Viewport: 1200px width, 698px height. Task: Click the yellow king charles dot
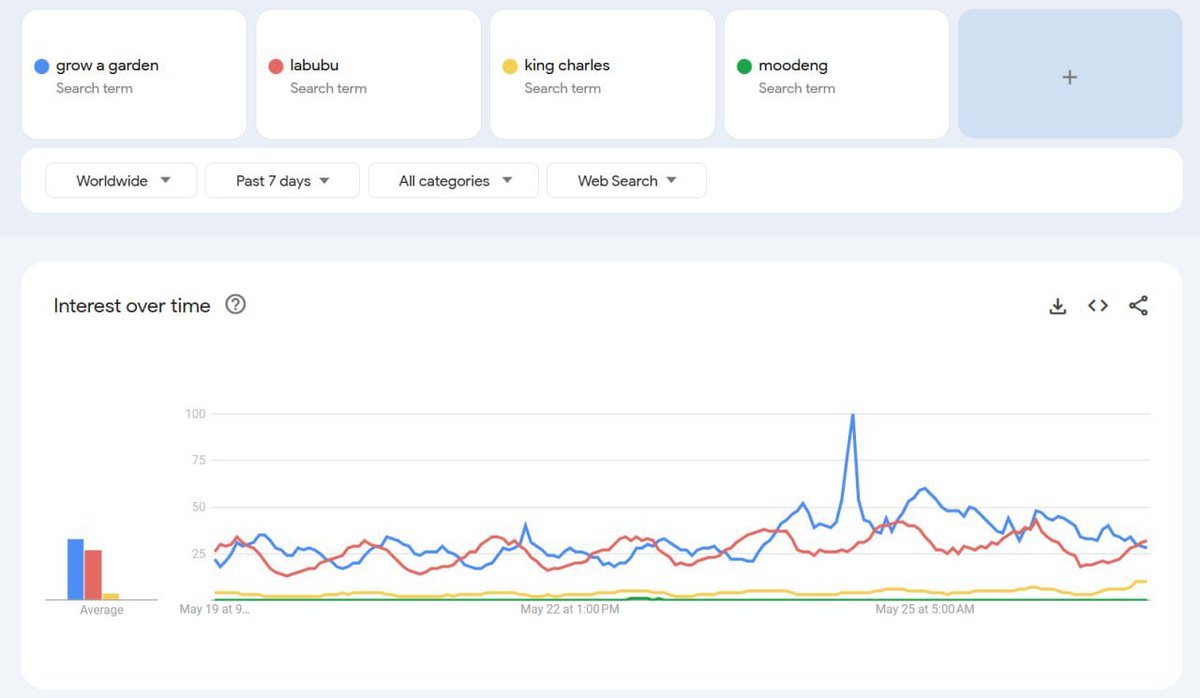510,66
